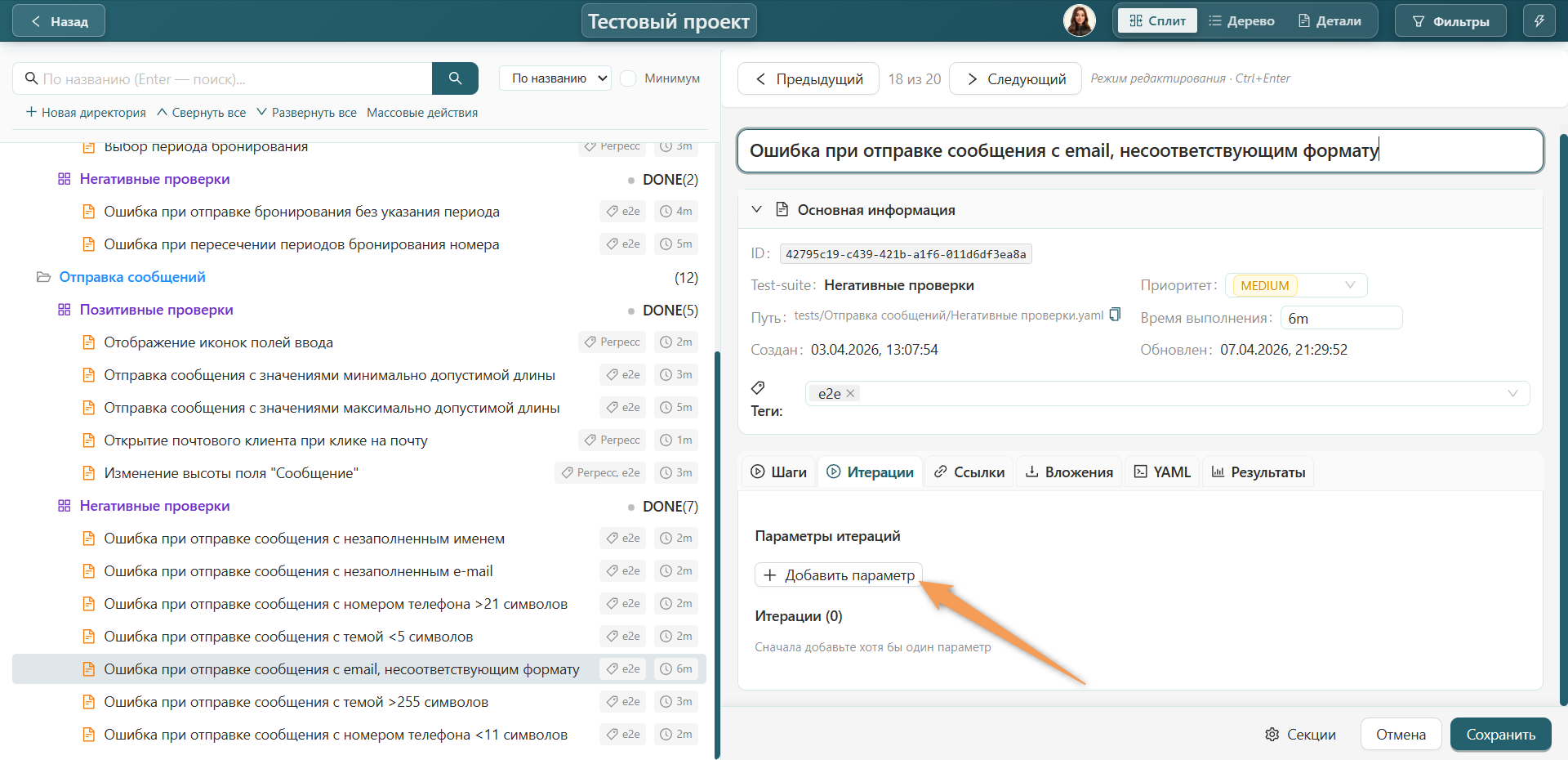Click the test case ID value
The image size is (1568, 760).
(906, 254)
